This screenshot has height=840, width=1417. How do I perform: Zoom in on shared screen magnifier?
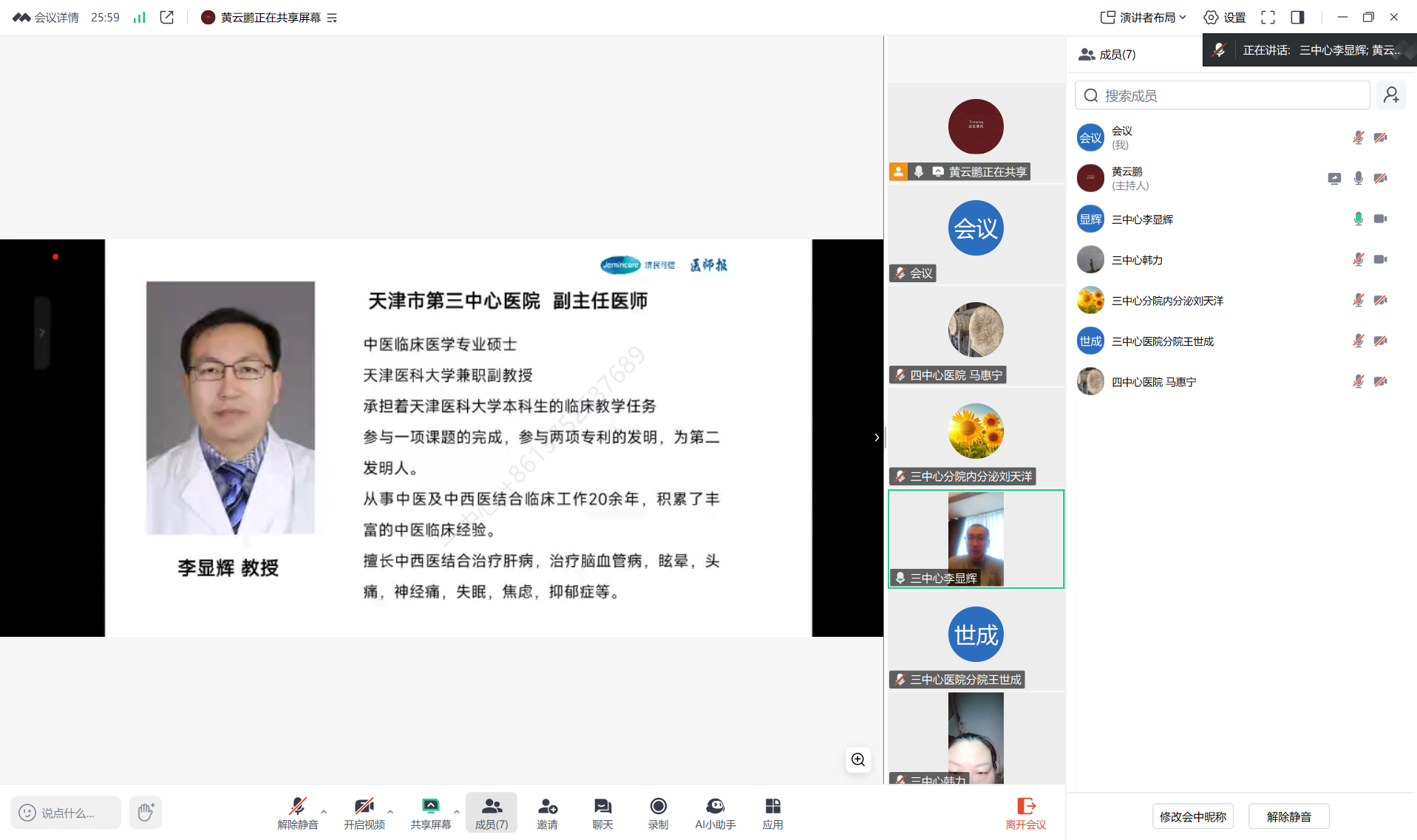pos(858,759)
